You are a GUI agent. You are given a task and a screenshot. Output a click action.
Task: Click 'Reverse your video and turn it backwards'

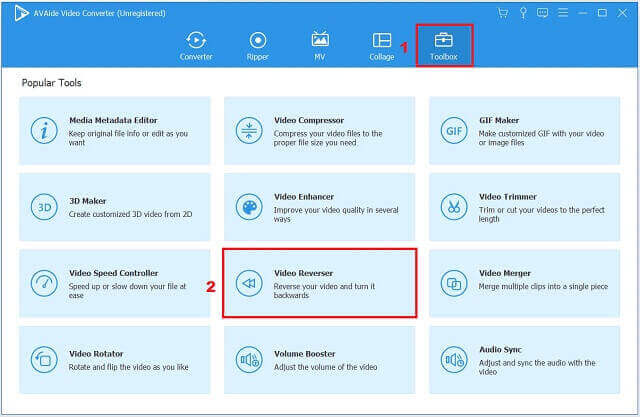(324, 291)
